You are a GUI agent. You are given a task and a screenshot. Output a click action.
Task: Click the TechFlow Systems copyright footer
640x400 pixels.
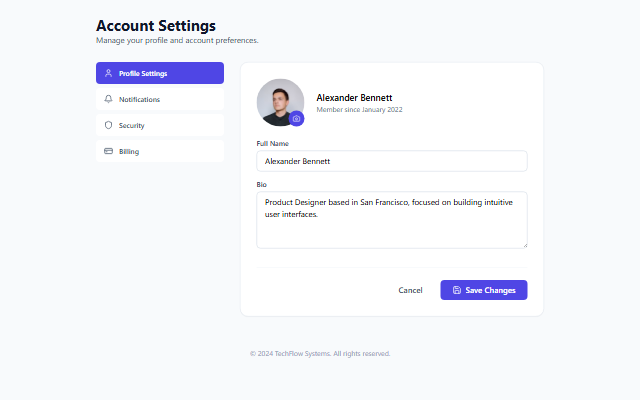pyautogui.click(x=320, y=353)
